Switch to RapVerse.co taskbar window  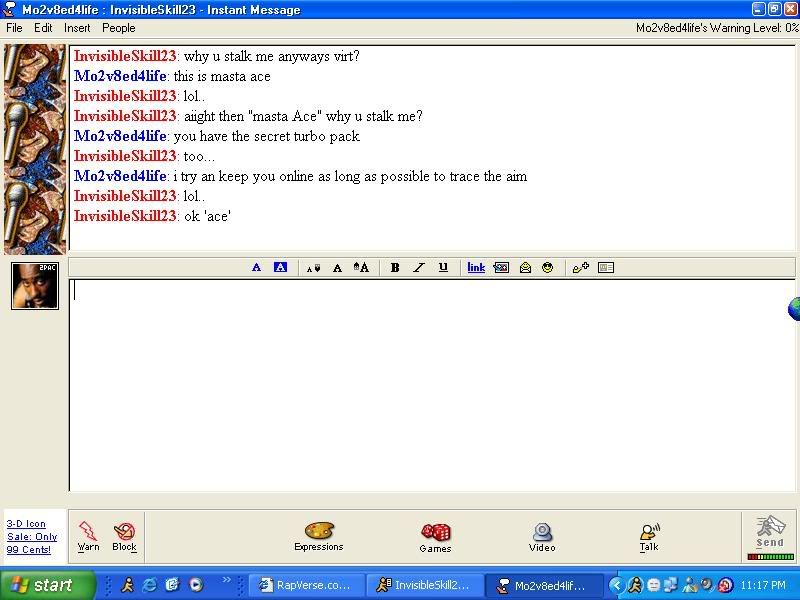(306, 585)
